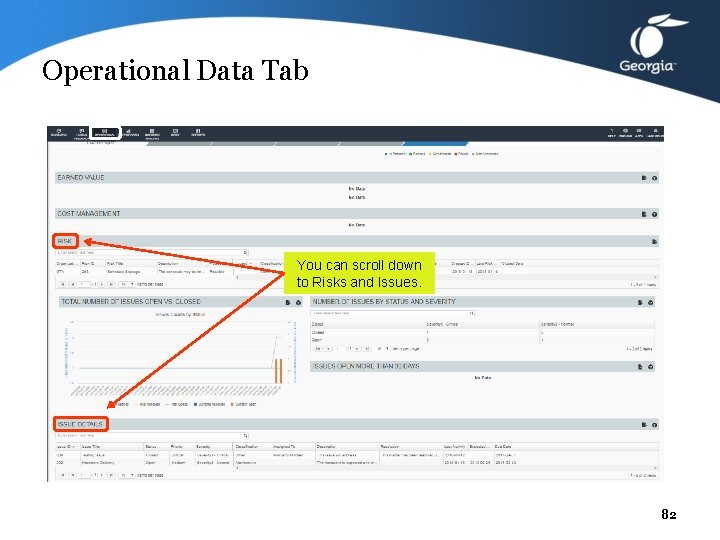Toggle the Failed legend item at top

461,154
